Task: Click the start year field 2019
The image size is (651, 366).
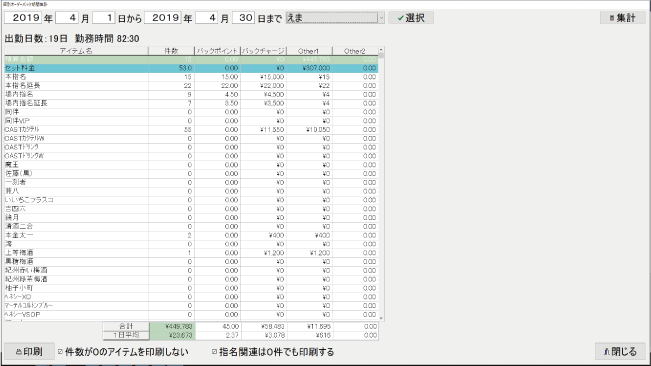Action: click(23, 18)
